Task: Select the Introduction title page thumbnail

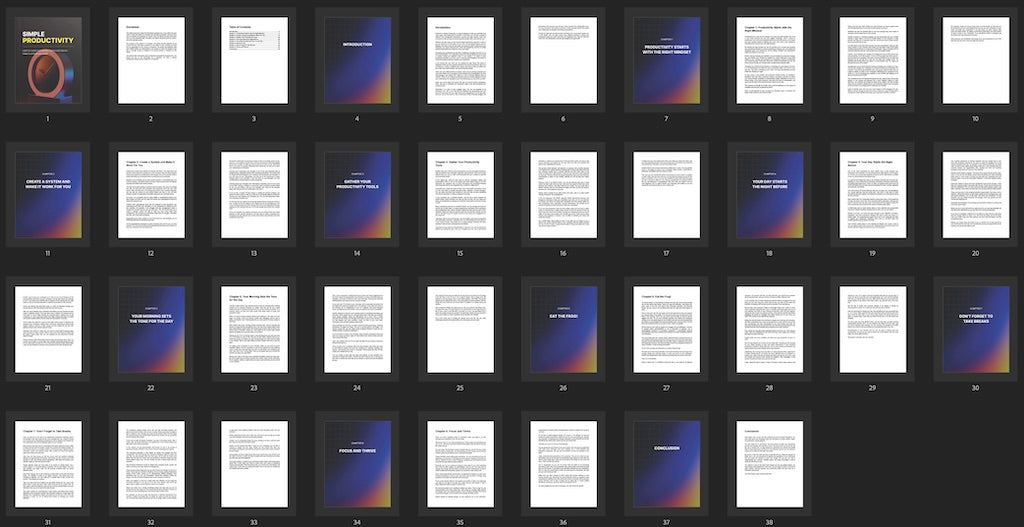Action: pyautogui.click(x=357, y=60)
